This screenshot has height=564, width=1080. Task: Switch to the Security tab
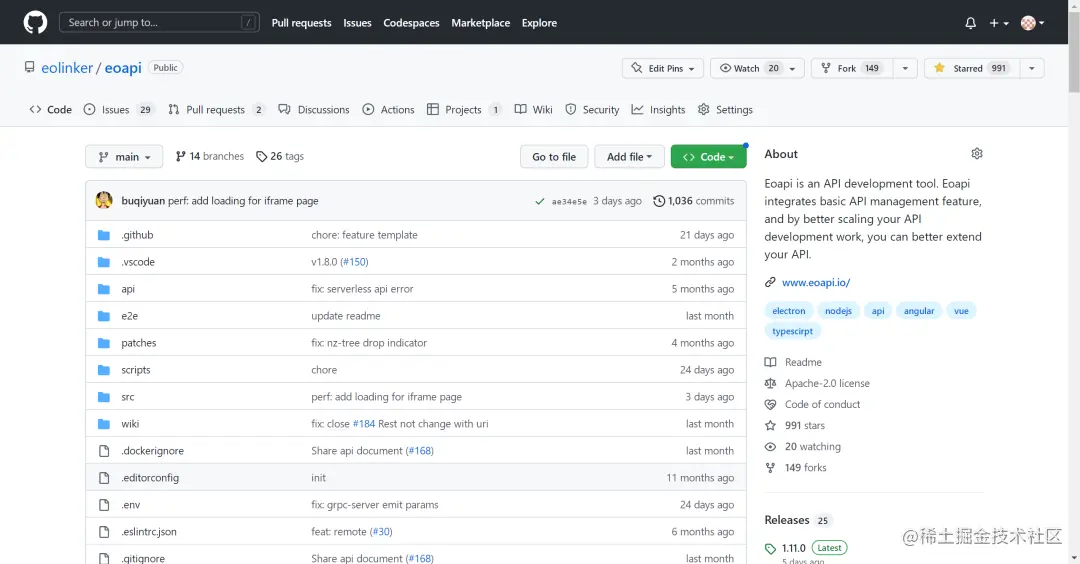[592, 109]
